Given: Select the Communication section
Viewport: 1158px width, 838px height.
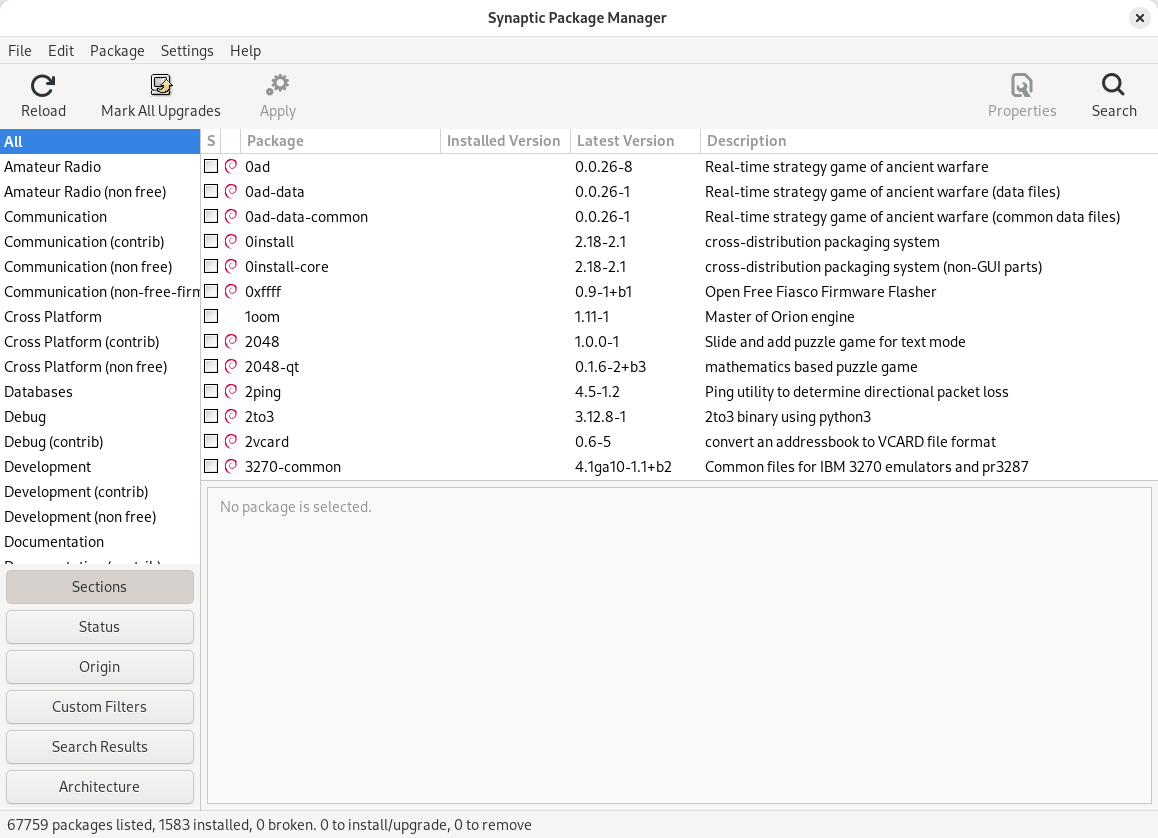Looking at the screenshot, I should tap(100, 216).
